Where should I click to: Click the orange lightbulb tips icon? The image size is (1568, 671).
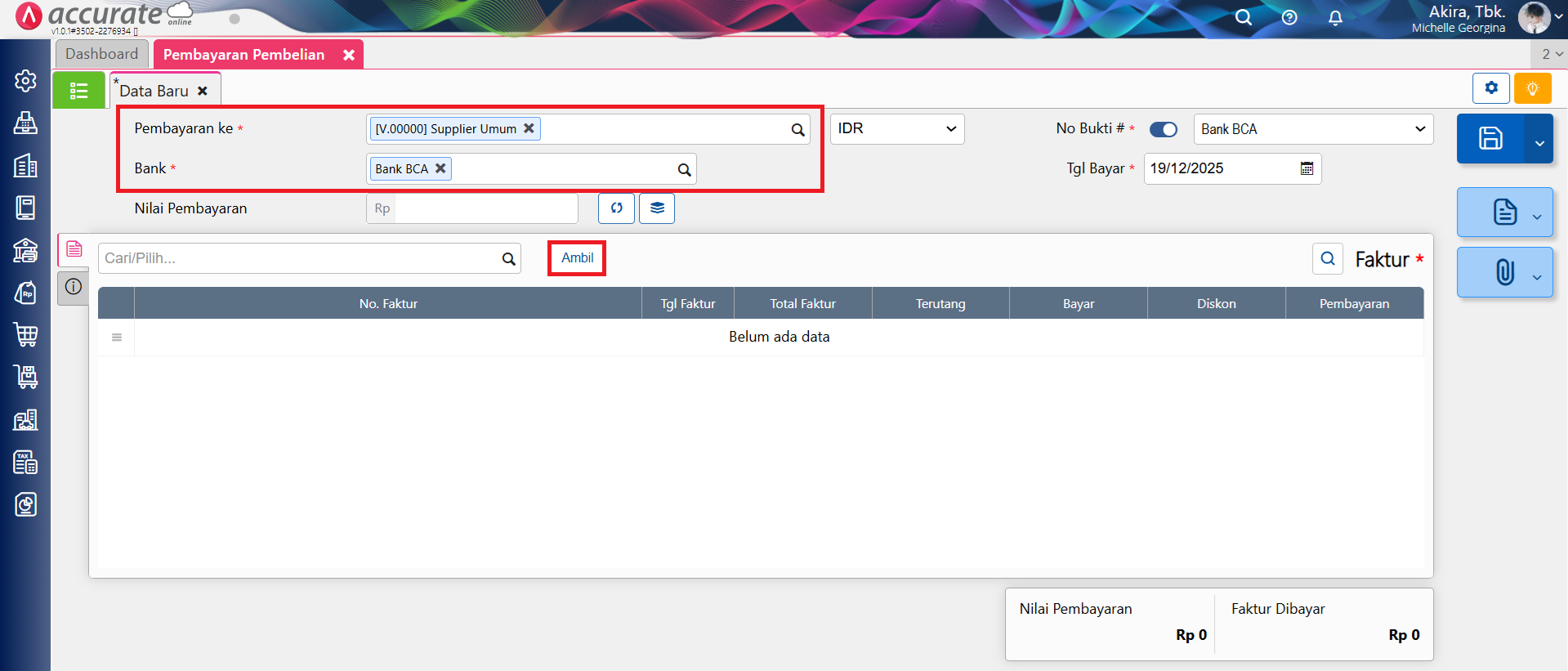click(1532, 88)
